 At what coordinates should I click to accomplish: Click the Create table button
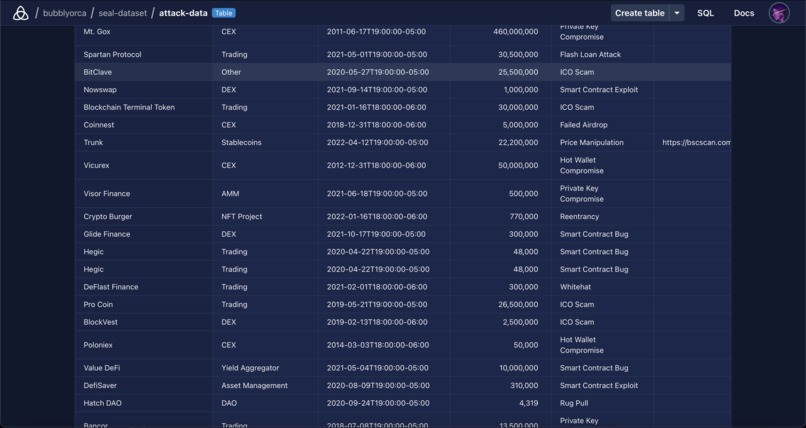[639, 13]
